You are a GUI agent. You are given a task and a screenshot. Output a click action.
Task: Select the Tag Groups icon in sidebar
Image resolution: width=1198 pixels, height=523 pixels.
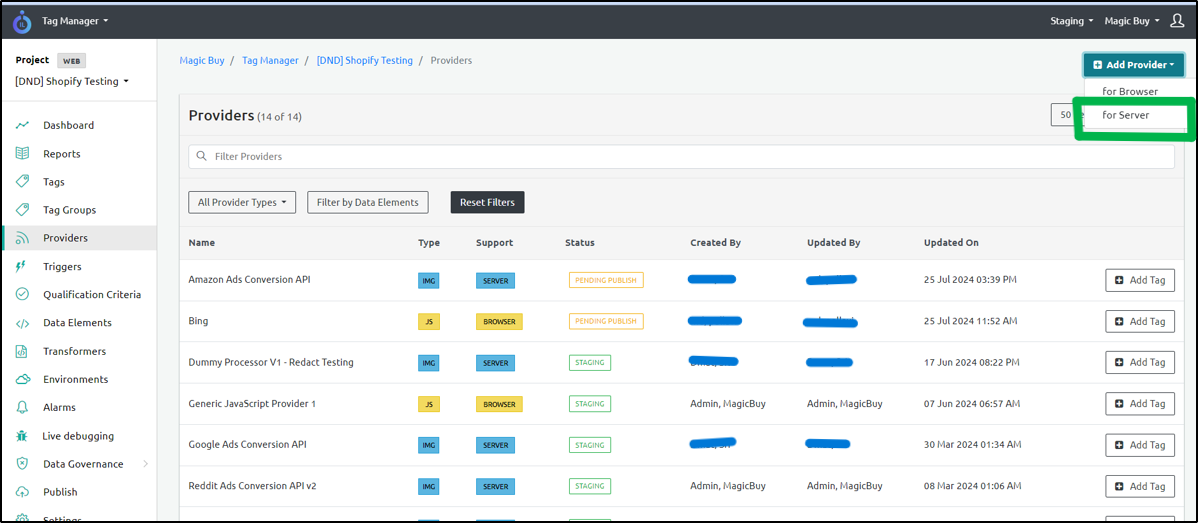[x=22, y=210]
